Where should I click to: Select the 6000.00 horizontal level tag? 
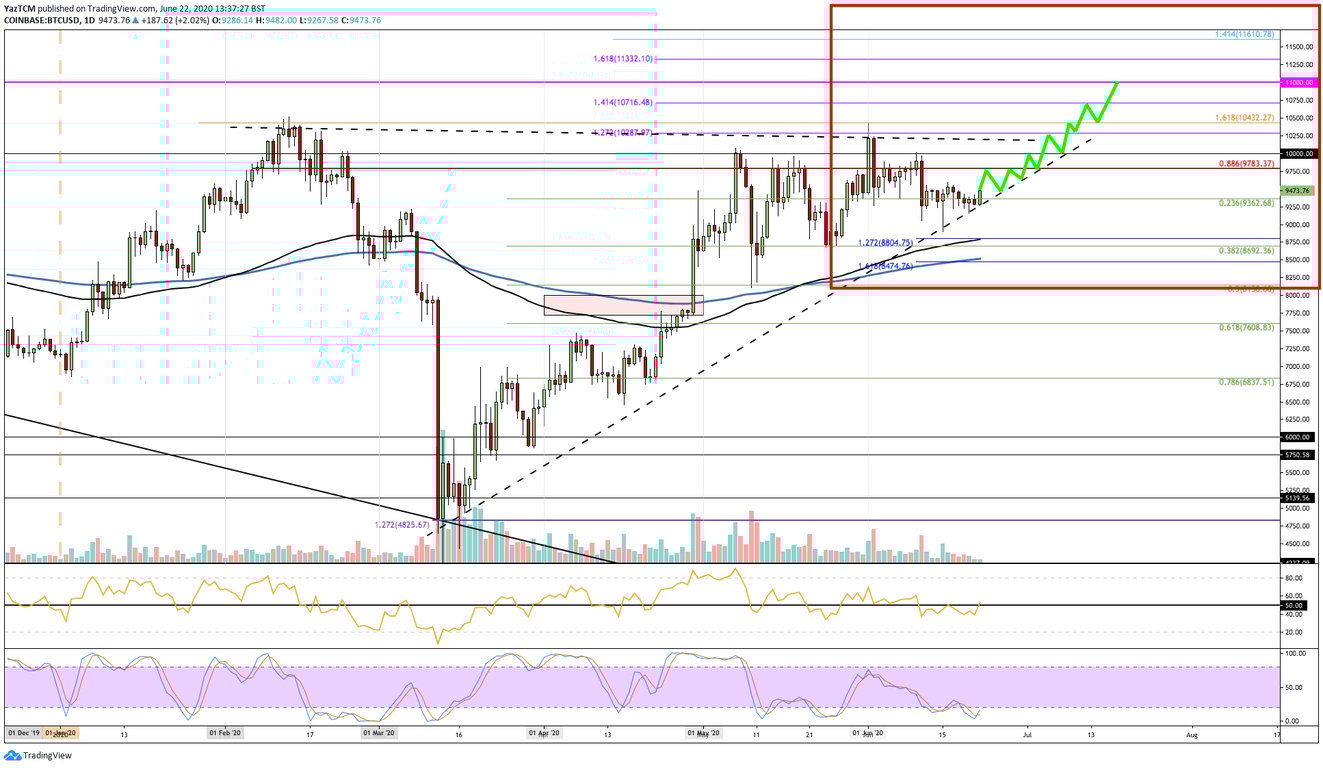(x=1299, y=436)
